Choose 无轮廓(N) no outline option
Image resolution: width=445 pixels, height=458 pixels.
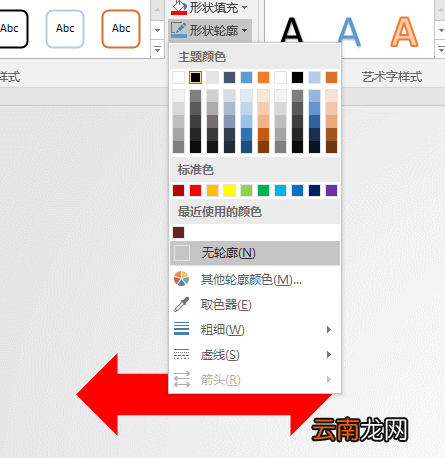coord(255,253)
